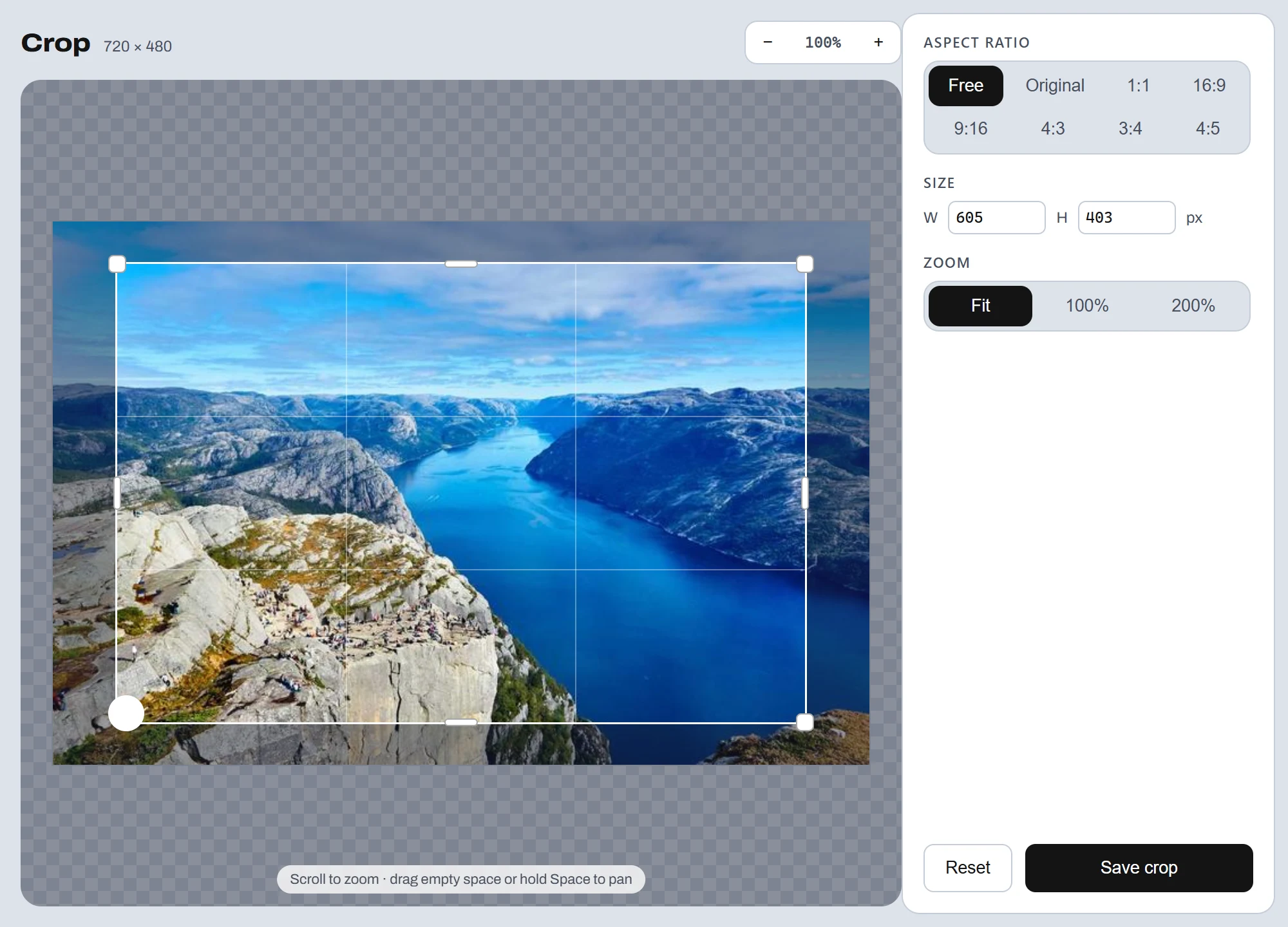Choose the 16:9 aspect ratio
1288x927 pixels.
point(1209,86)
